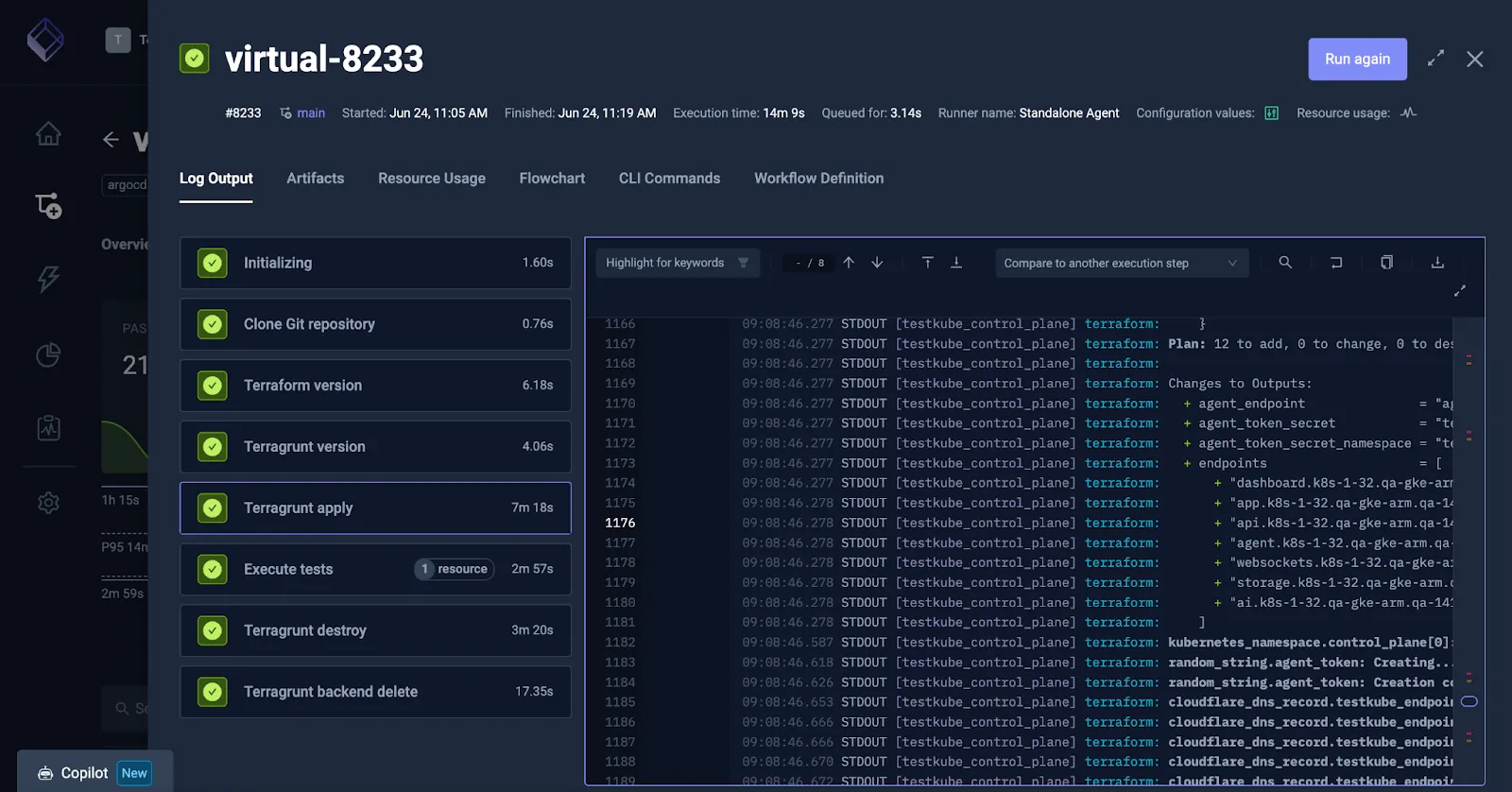1512x792 pixels.
Task: Go to next highlighted match
Action: tap(877, 263)
